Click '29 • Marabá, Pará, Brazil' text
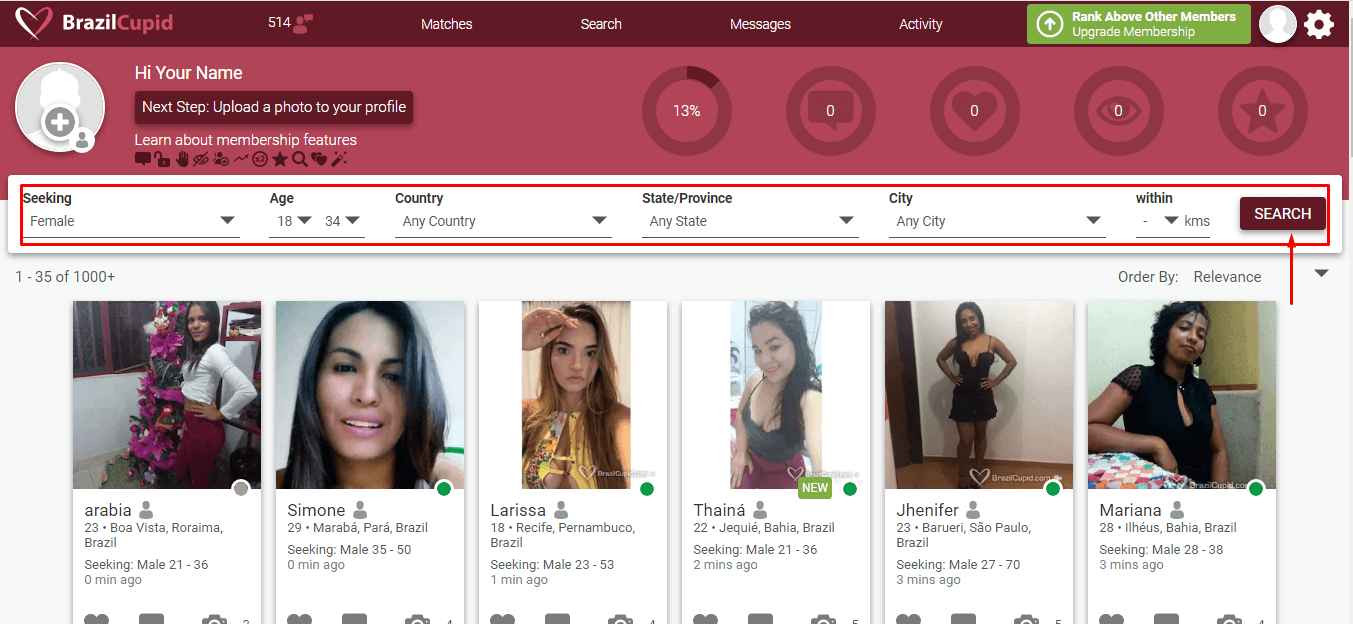Image resolution: width=1353 pixels, height=624 pixels. click(357, 528)
